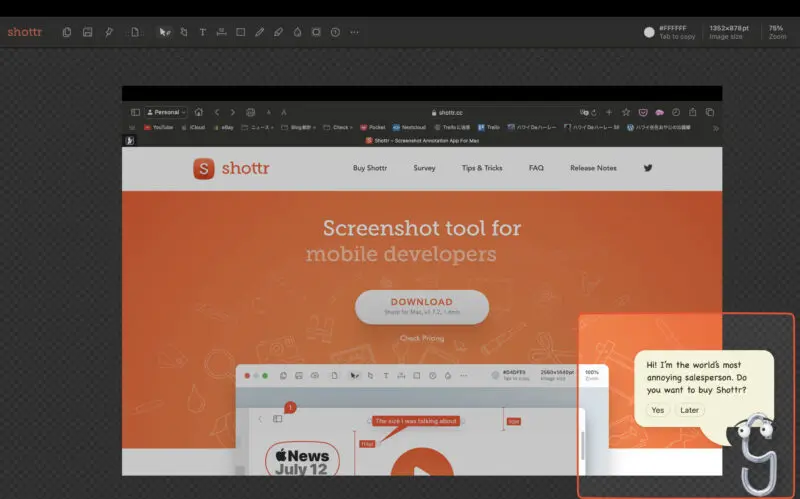The width and height of the screenshot is (800, 499).
Task: Click the 1352×878pt image size control
Action: point(726,32)
